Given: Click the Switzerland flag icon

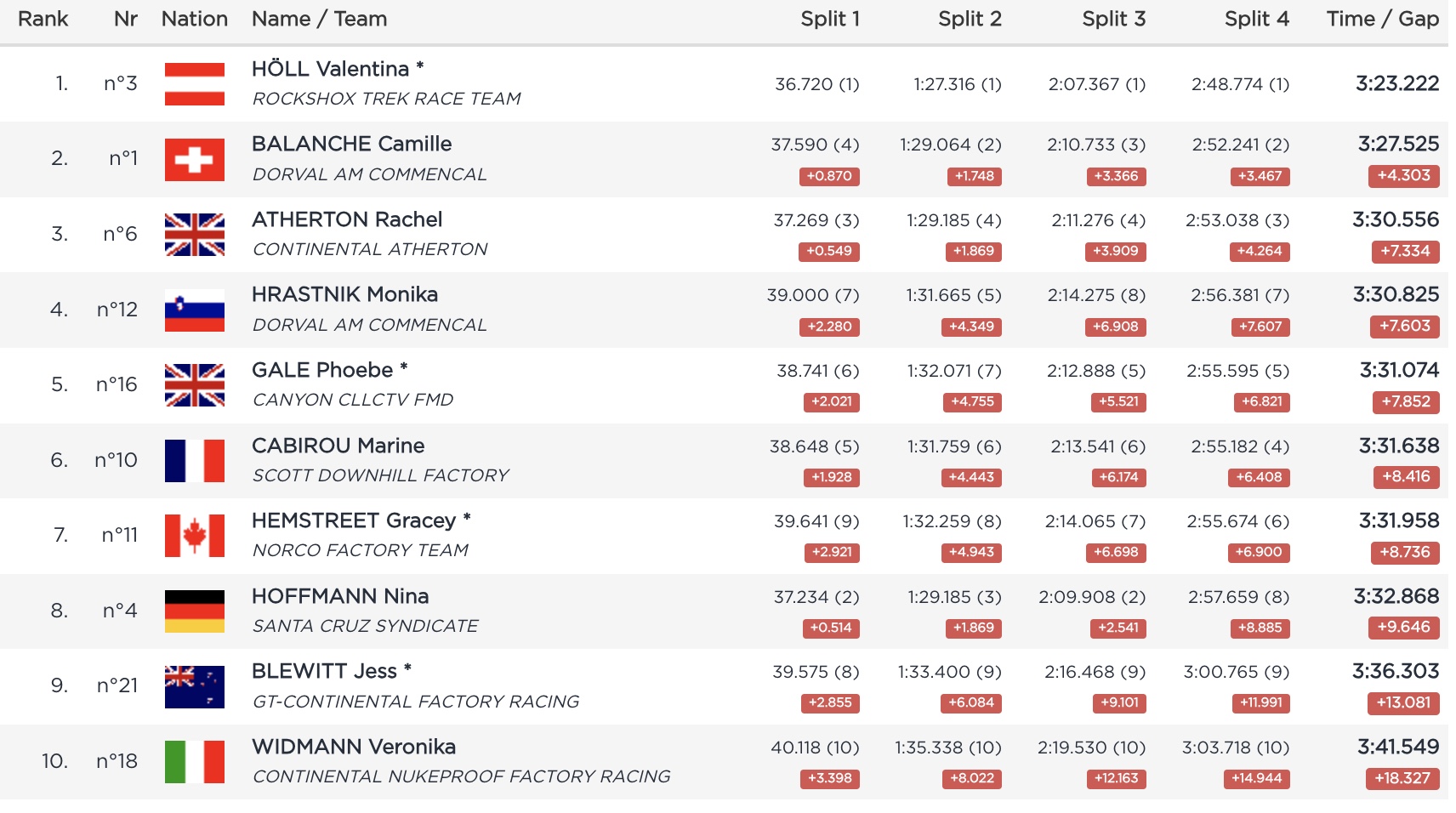Looking at the screenshot, I should coord(195,160).
